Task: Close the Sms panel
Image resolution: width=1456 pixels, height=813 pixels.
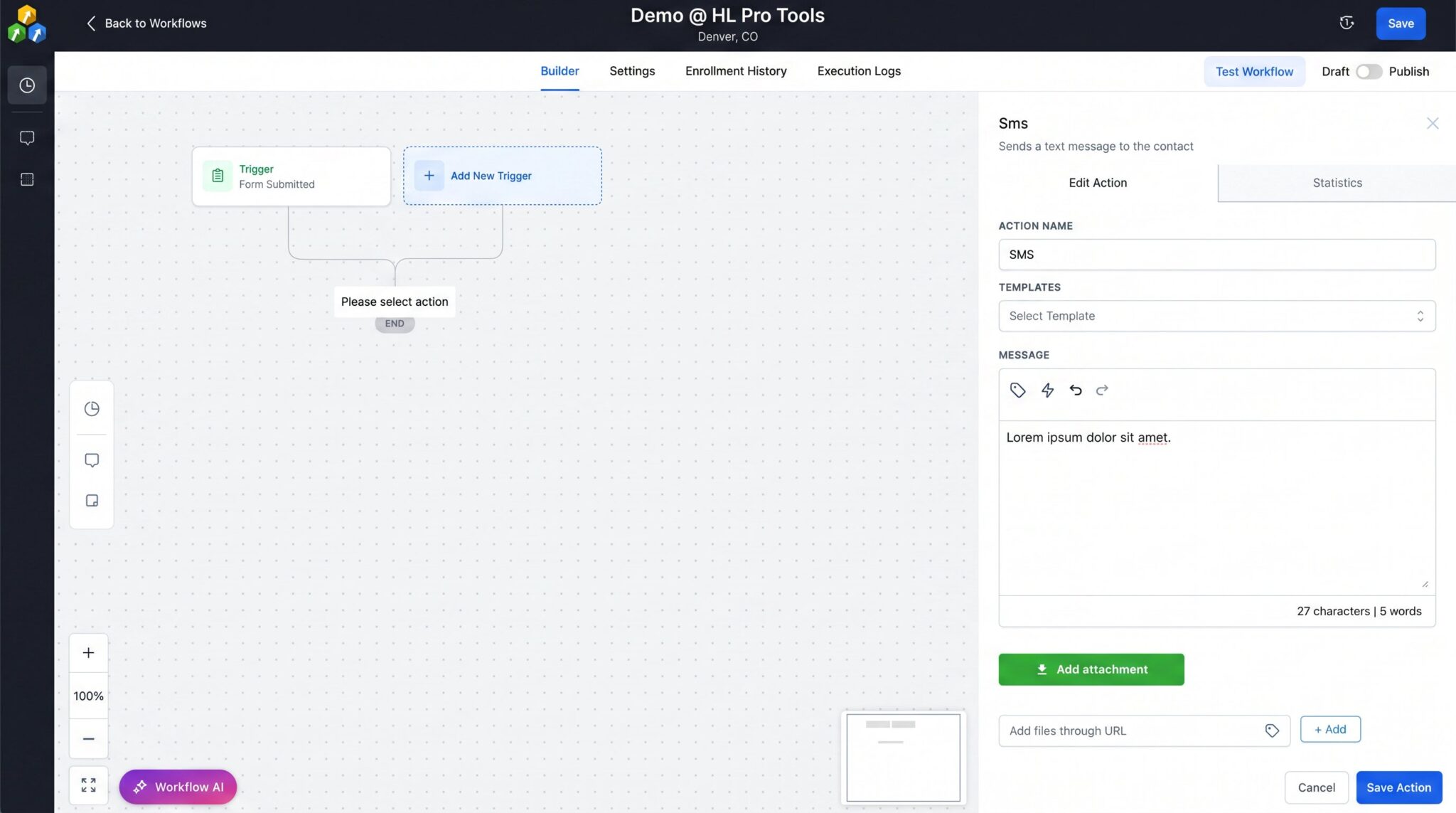Action: pos(1432,124)
